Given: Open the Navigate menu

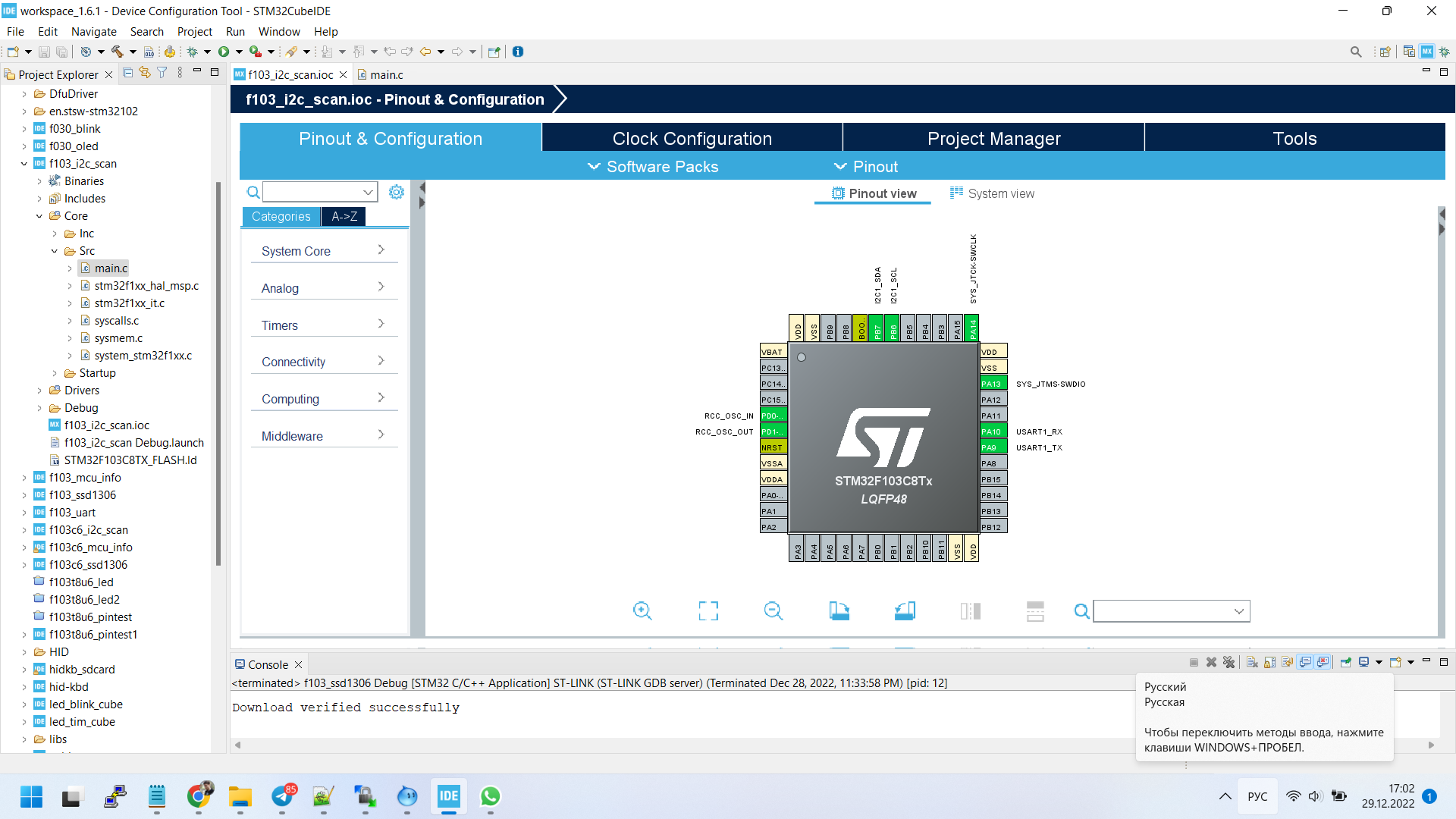Looking at the screenshot, I should click(x=94, y=32).
